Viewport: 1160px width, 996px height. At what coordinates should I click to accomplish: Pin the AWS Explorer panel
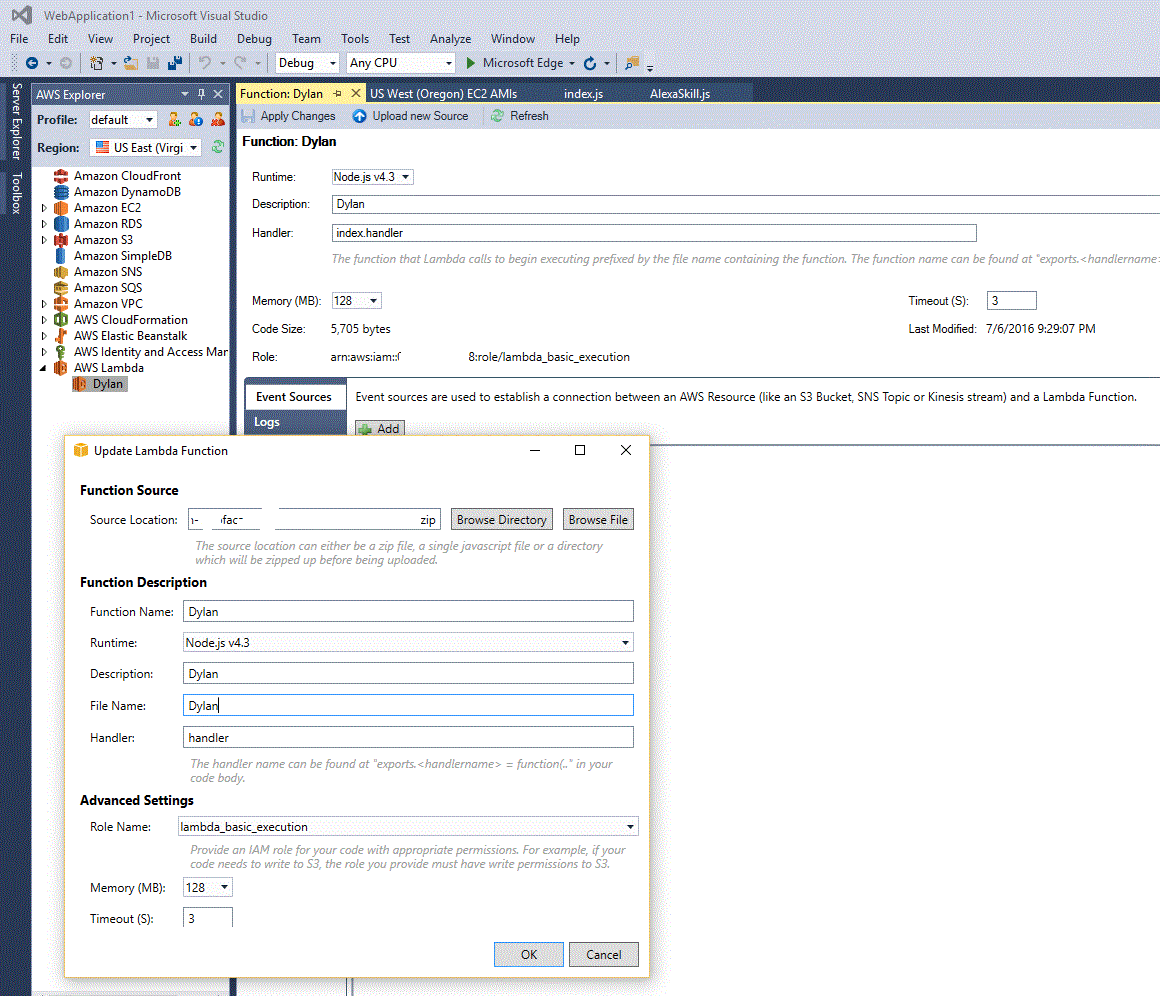tap(201, 94)
